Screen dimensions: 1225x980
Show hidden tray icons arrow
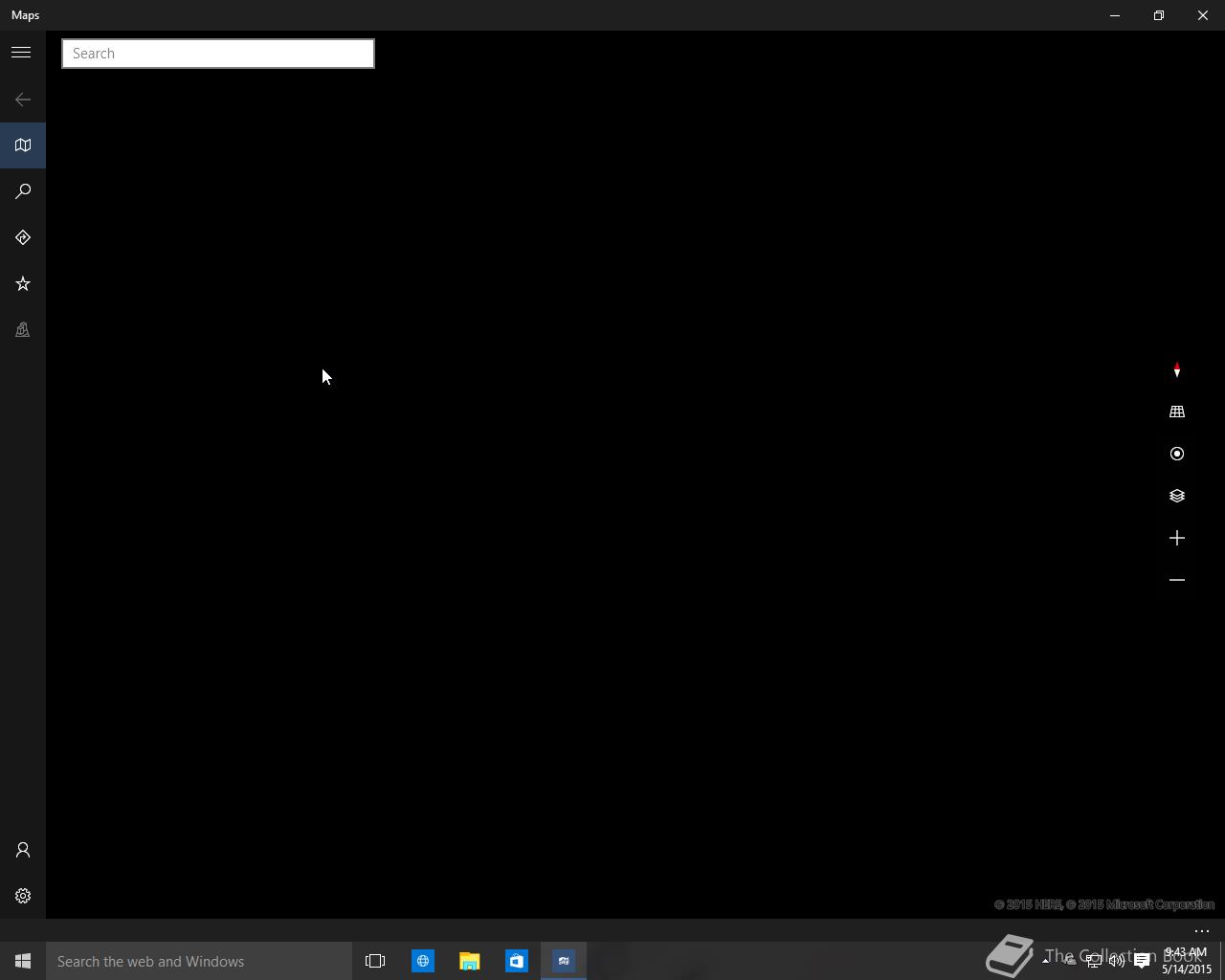pos(1045,961)
